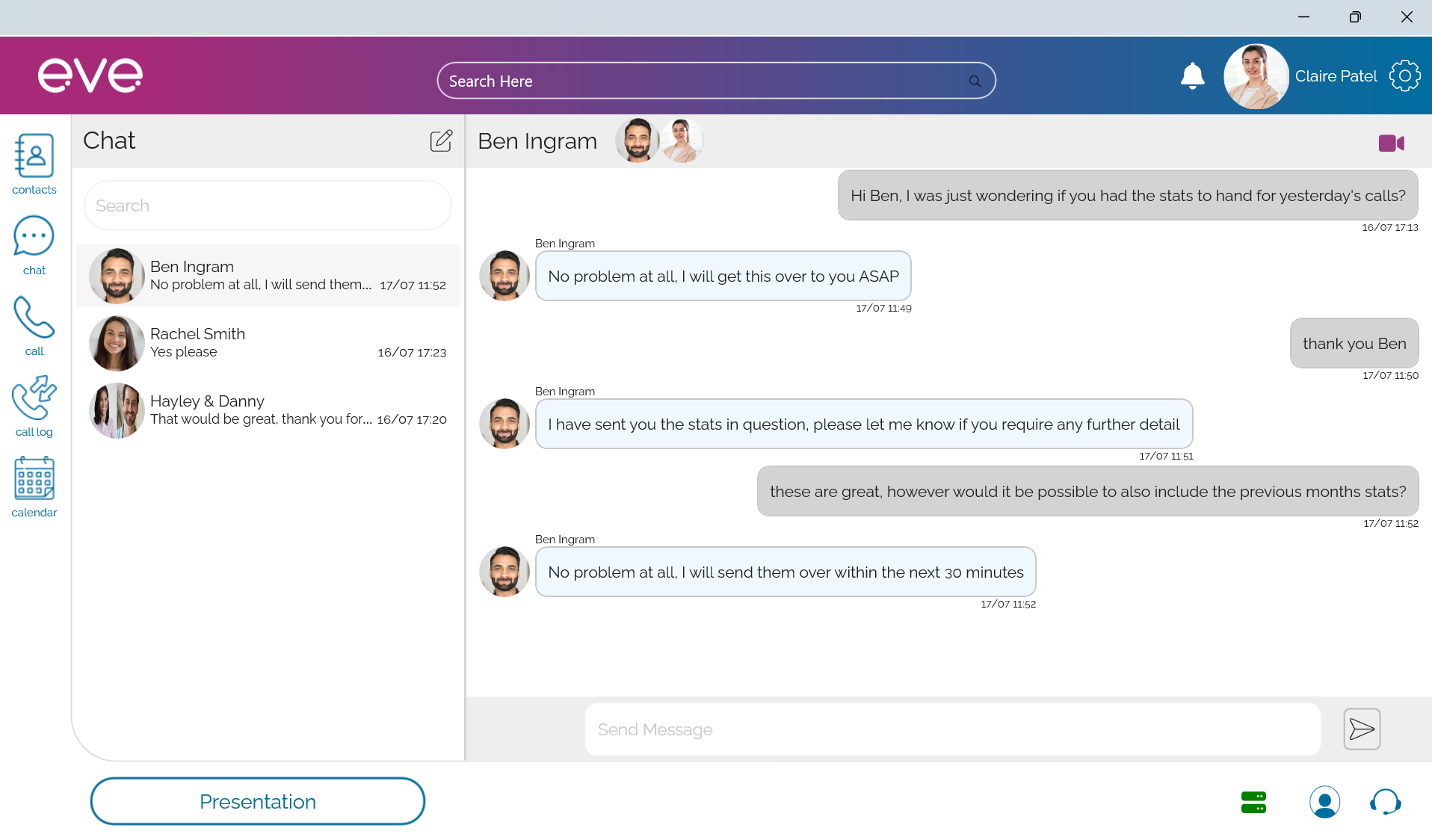Viewport: 1432px width, 840px height.
Task: Open the notifications bell
Action: (1192, 76)
